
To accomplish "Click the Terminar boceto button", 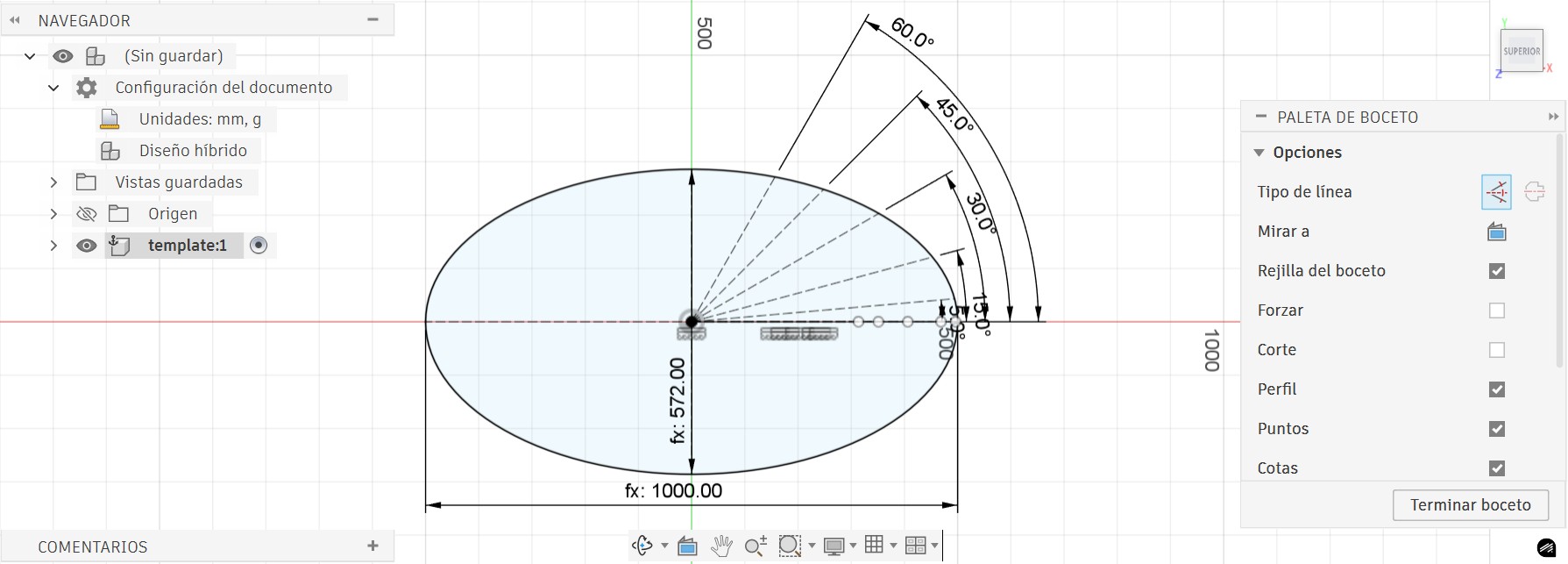I will tap(1471, 505).
